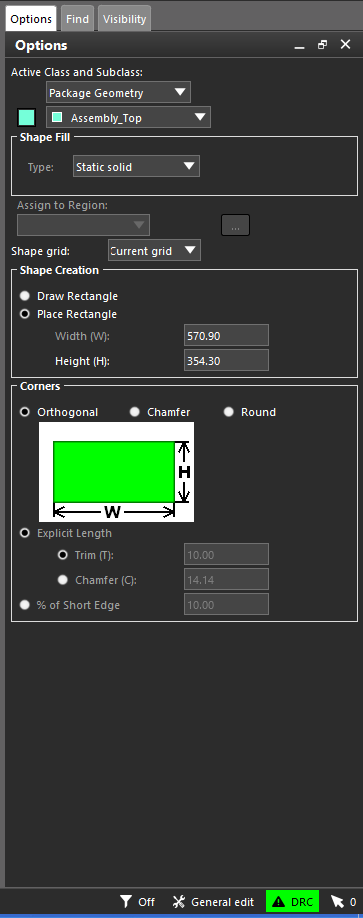Click small color square inside Assembly_Top dropdown
This screenshot has height=918, width=363.
57,117
